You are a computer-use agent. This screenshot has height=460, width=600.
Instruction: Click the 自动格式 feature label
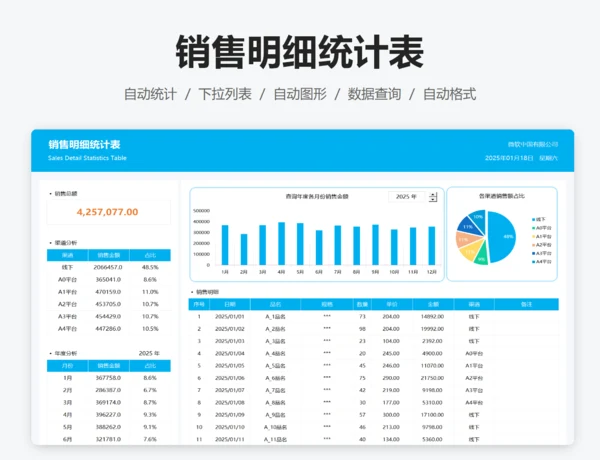tap(449, 94)
